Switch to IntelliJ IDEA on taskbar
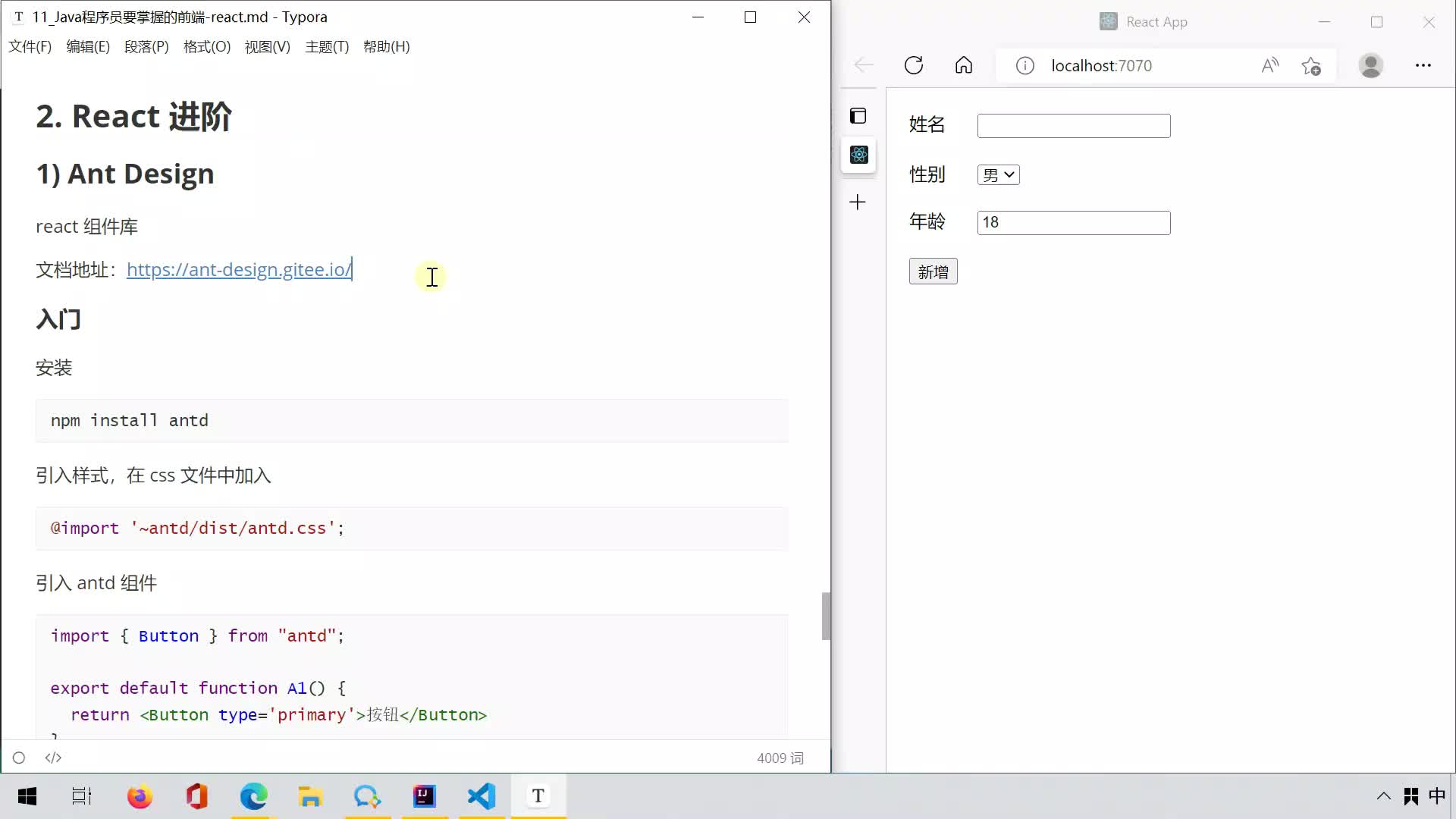Viewport: 1456px width, 819px height. [425, 796]
